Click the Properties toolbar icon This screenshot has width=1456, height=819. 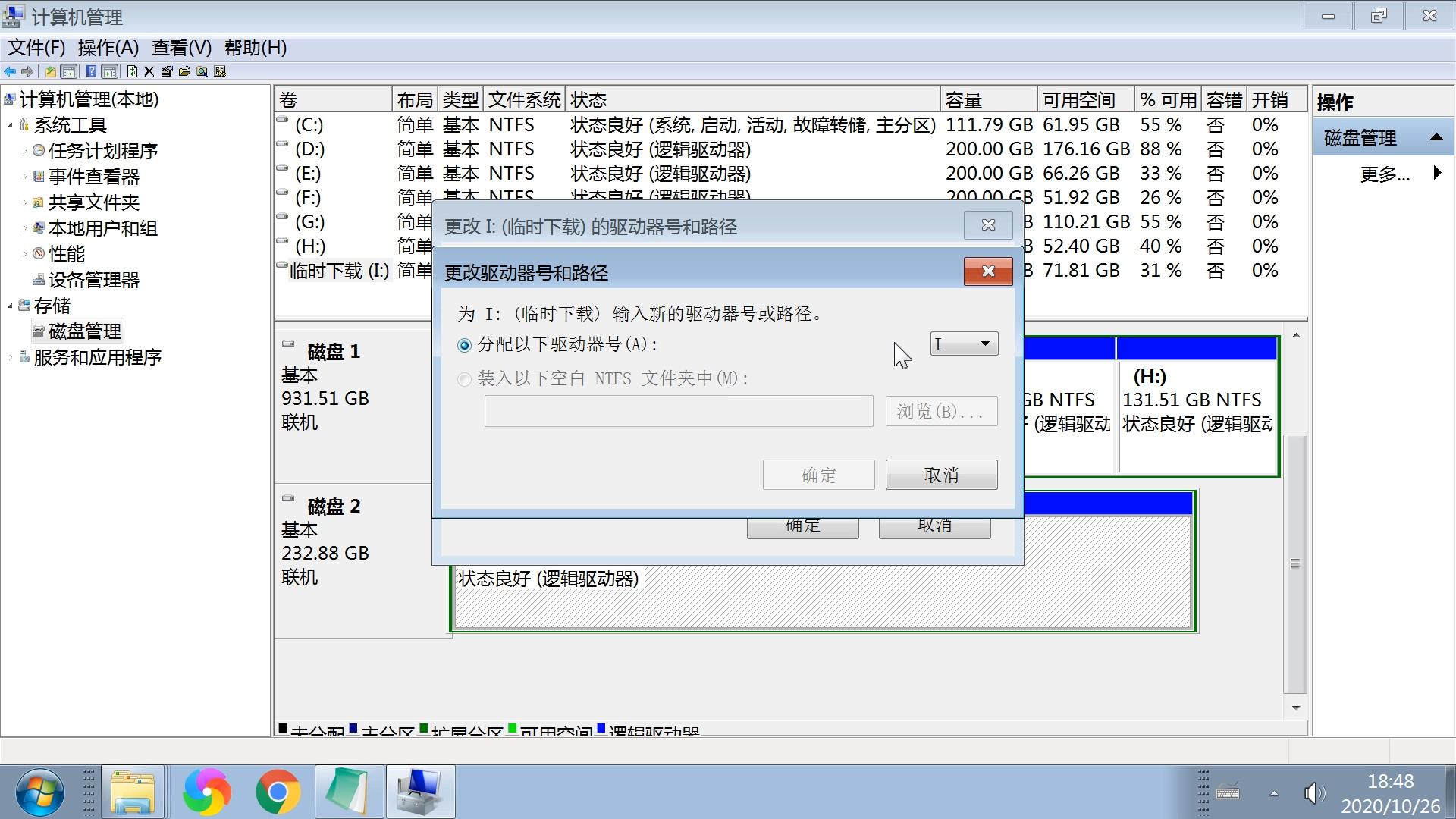(167, 71)
